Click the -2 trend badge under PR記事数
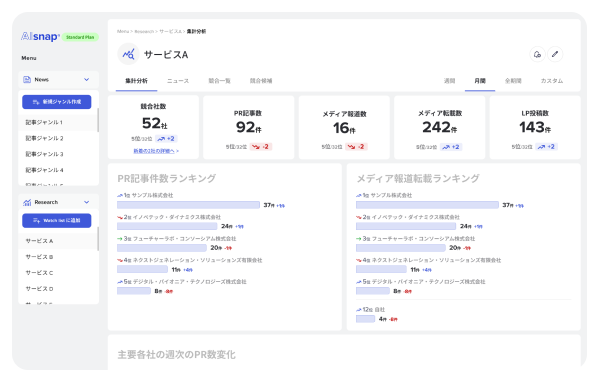The image size is (599, 382). 261,147
